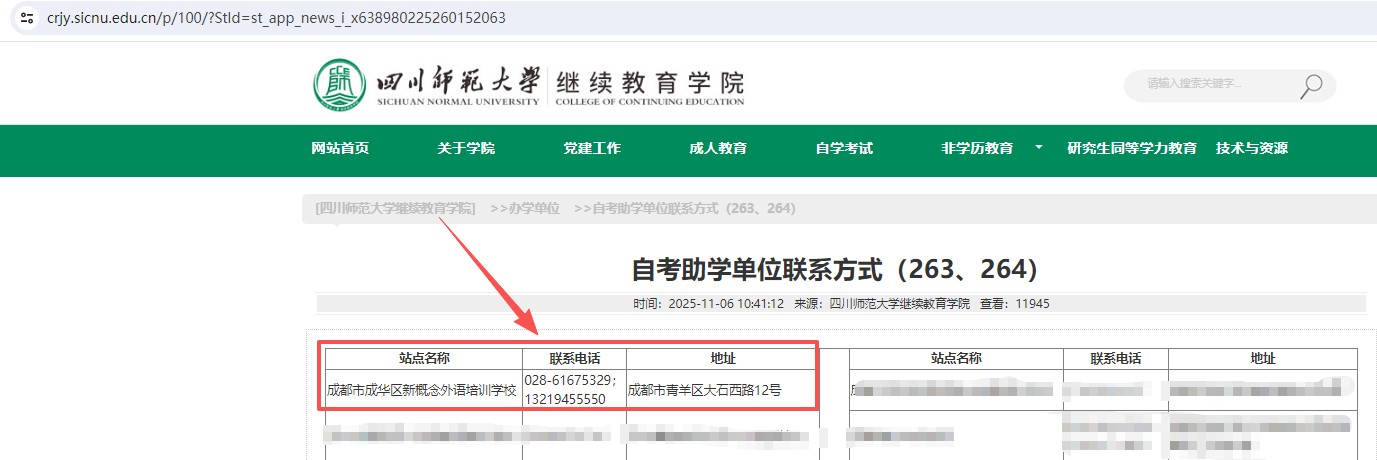Click the browser URL address text
The image size is (1377, 460).
(276, 17)
